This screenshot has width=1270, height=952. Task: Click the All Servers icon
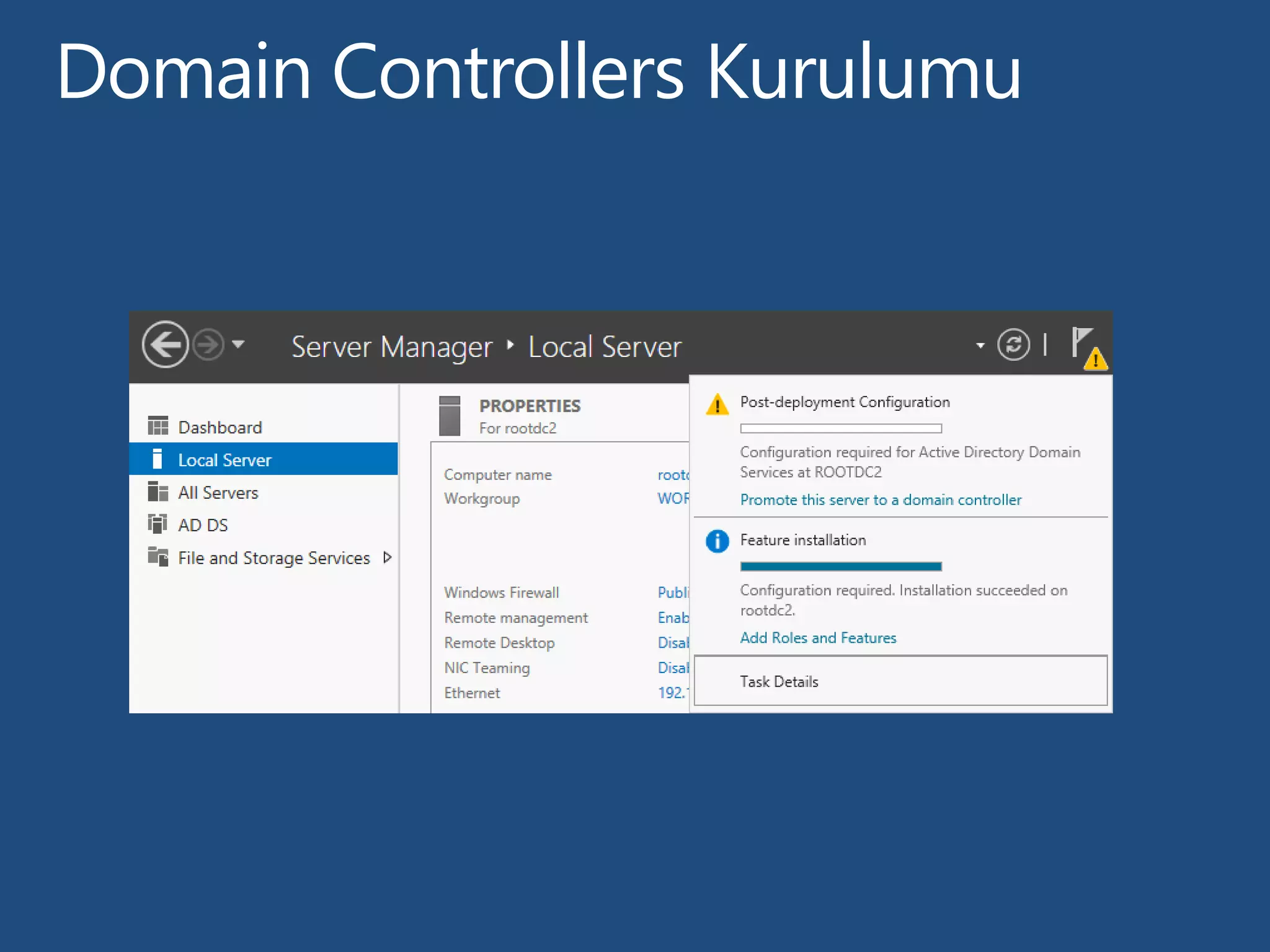[158, 491]
